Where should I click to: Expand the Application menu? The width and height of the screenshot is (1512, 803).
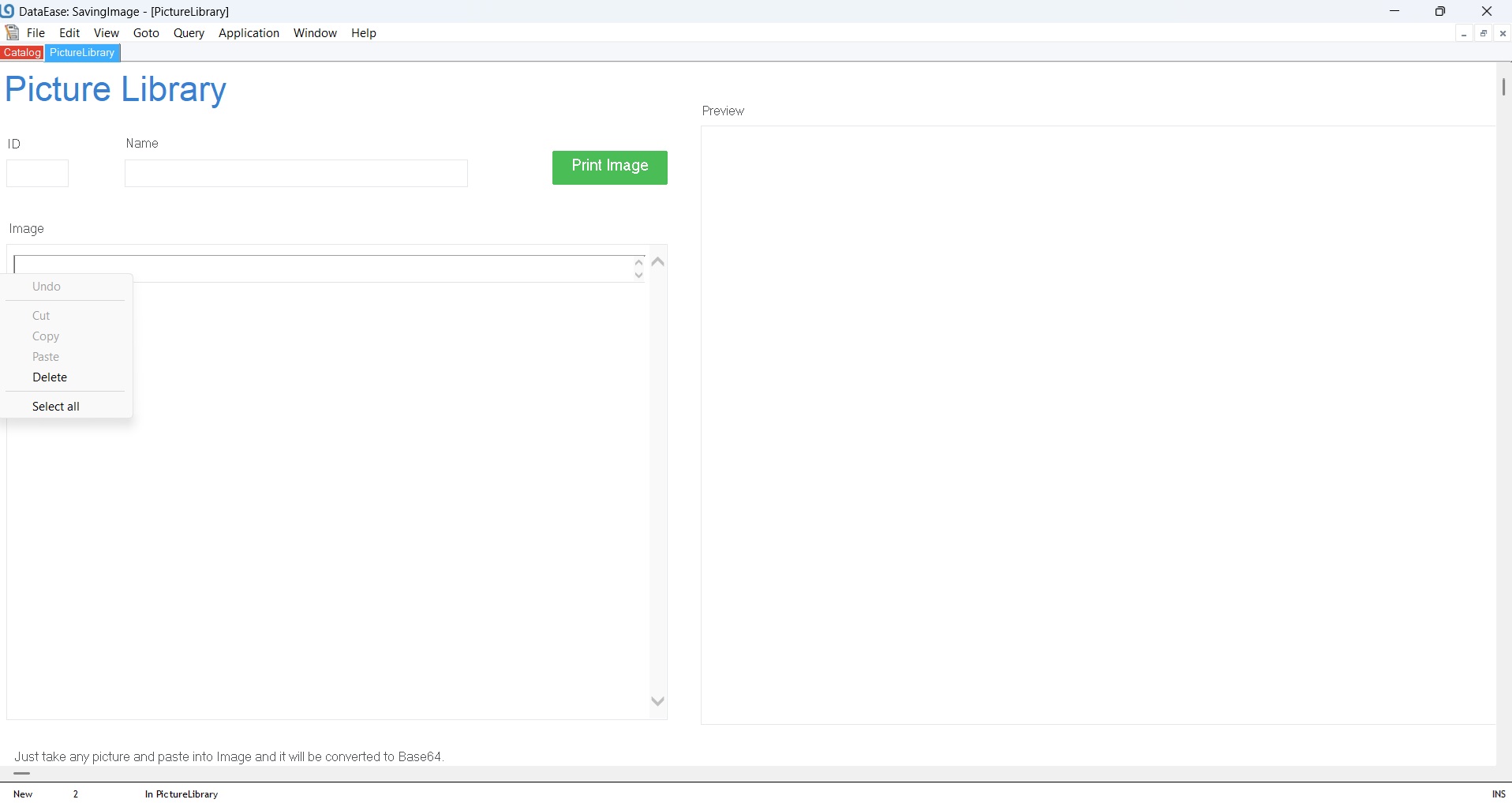pyautogui.click(x=249, y=33)
